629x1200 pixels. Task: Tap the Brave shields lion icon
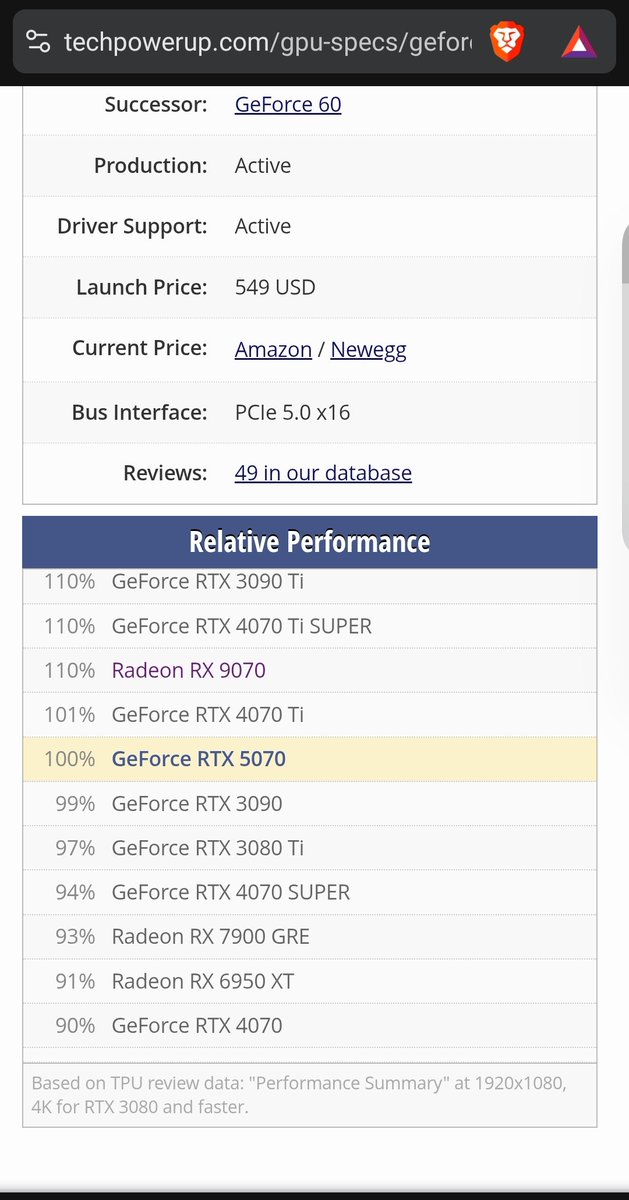click(x=508, y=42)
